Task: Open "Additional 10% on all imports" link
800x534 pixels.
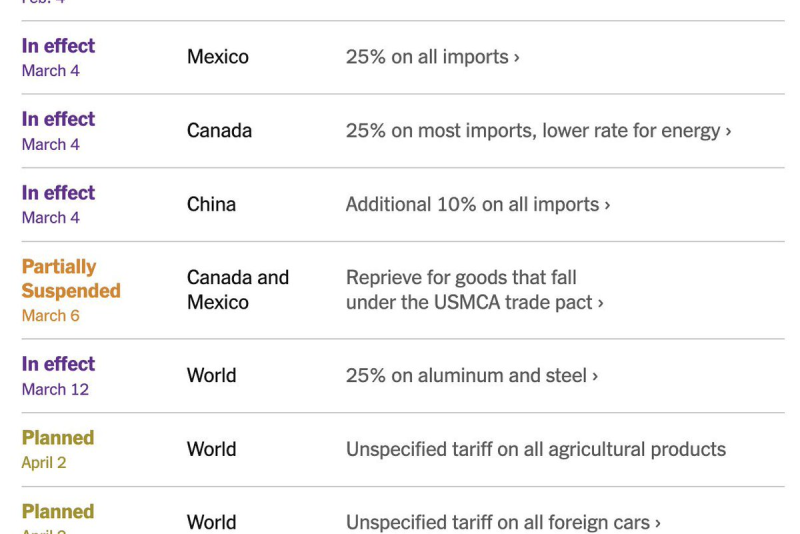Action: [476, 204]
